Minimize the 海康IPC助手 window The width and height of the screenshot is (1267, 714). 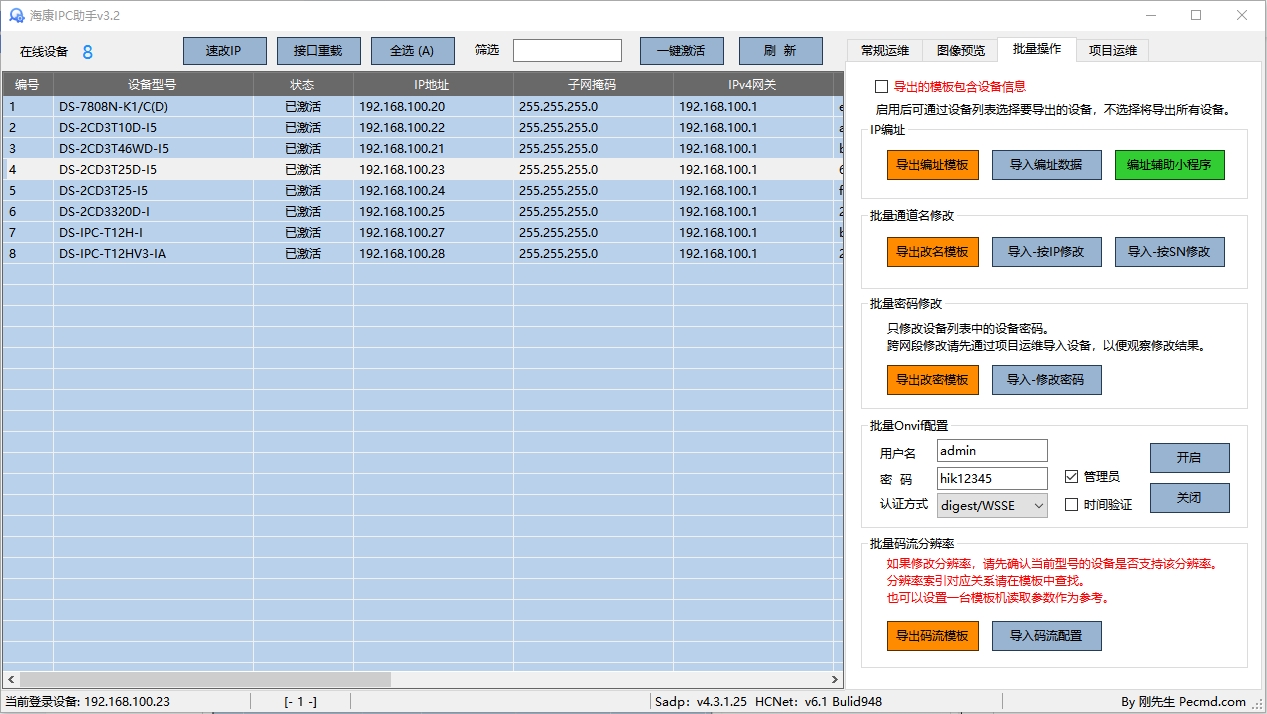[1150, 15]
